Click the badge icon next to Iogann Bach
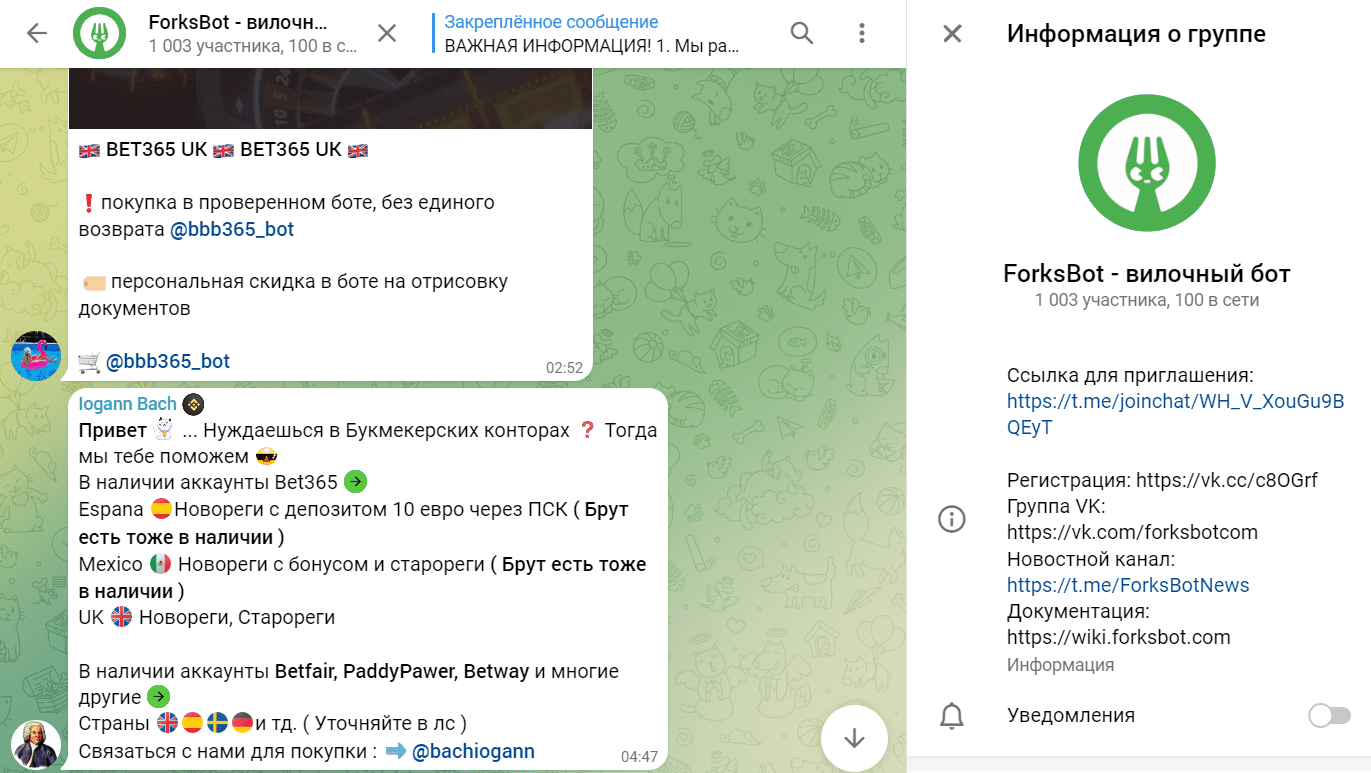Viewport: 1371px width, 773px height. [193, 404]
